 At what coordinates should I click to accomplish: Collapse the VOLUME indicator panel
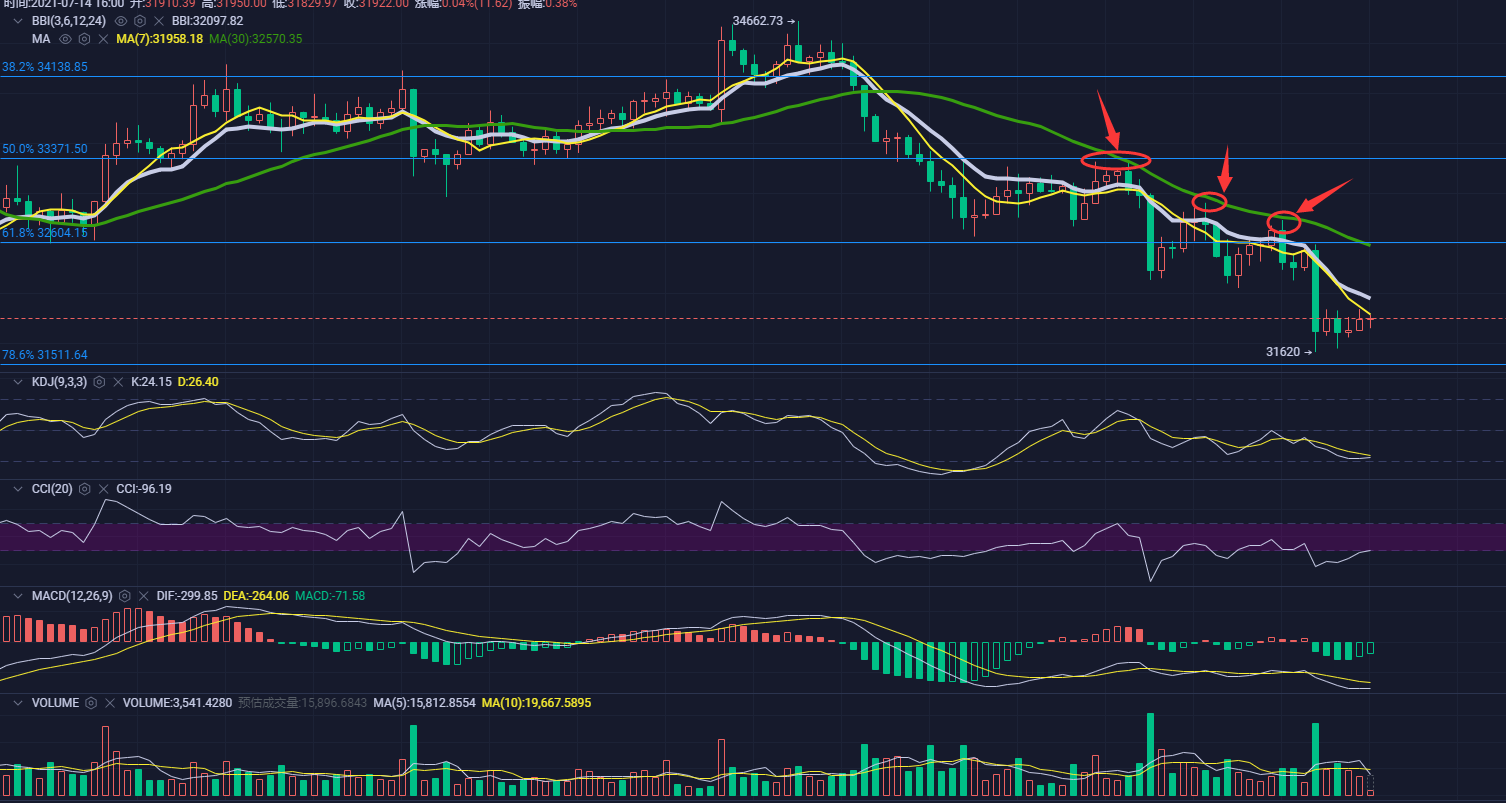(x=18, y=703)
